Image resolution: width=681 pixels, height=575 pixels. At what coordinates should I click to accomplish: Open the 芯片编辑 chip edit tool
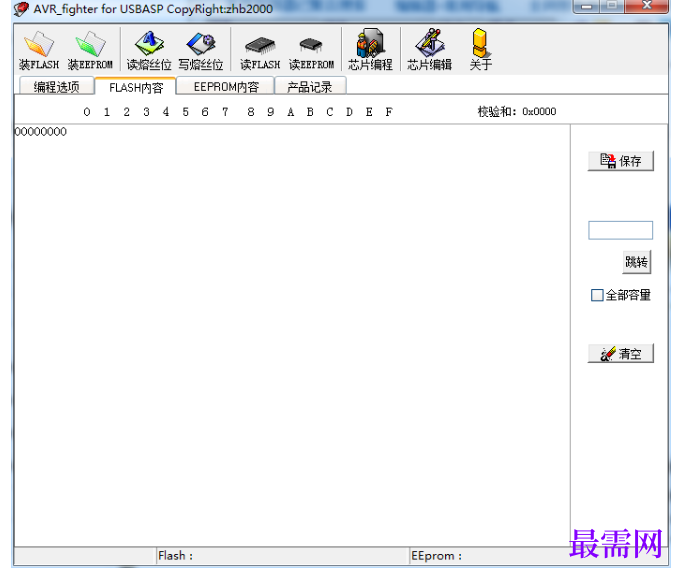(429, 50)
